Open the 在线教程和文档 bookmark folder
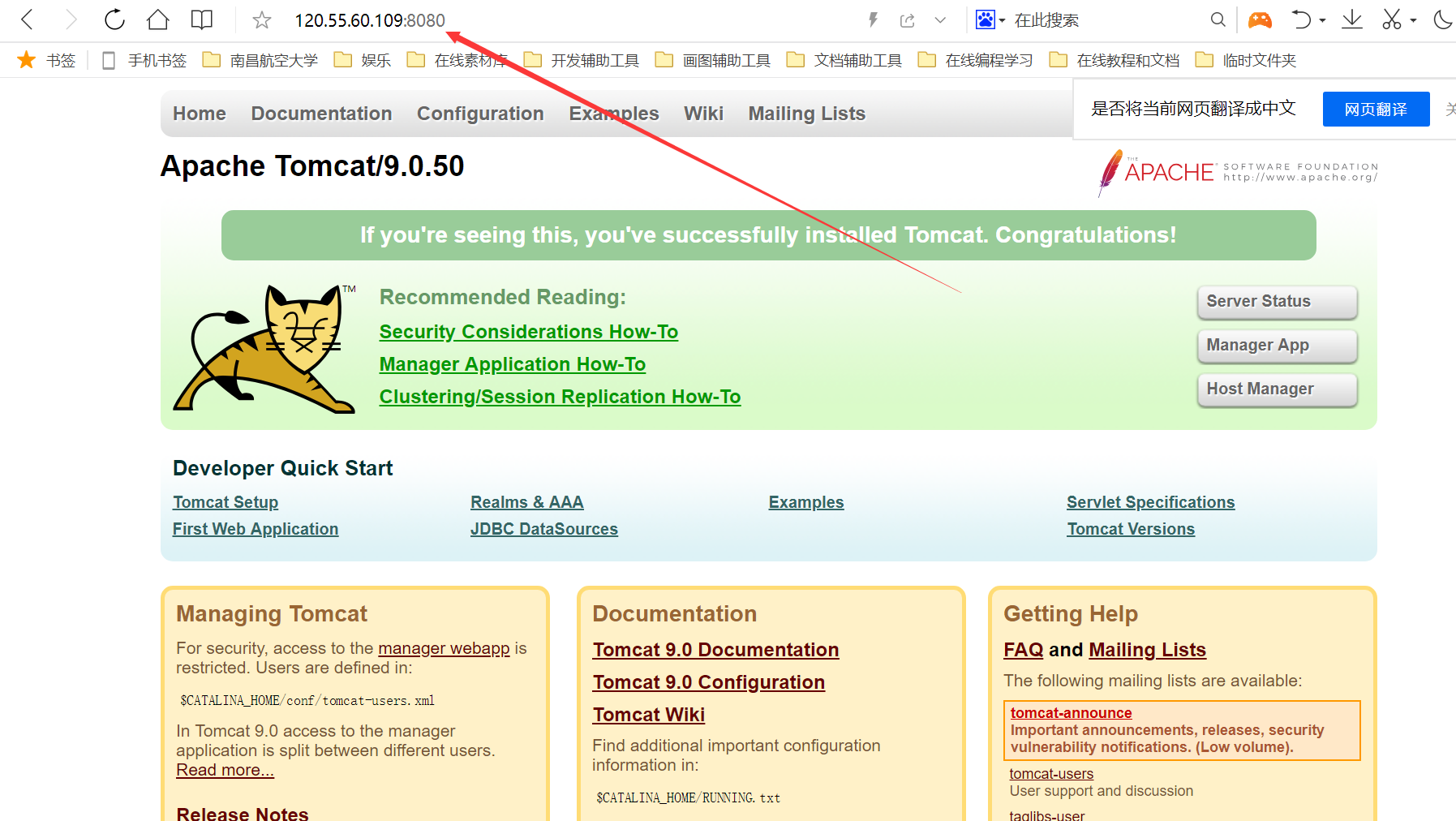This screenshot has height=821, width=1456. click(1115, 60)
